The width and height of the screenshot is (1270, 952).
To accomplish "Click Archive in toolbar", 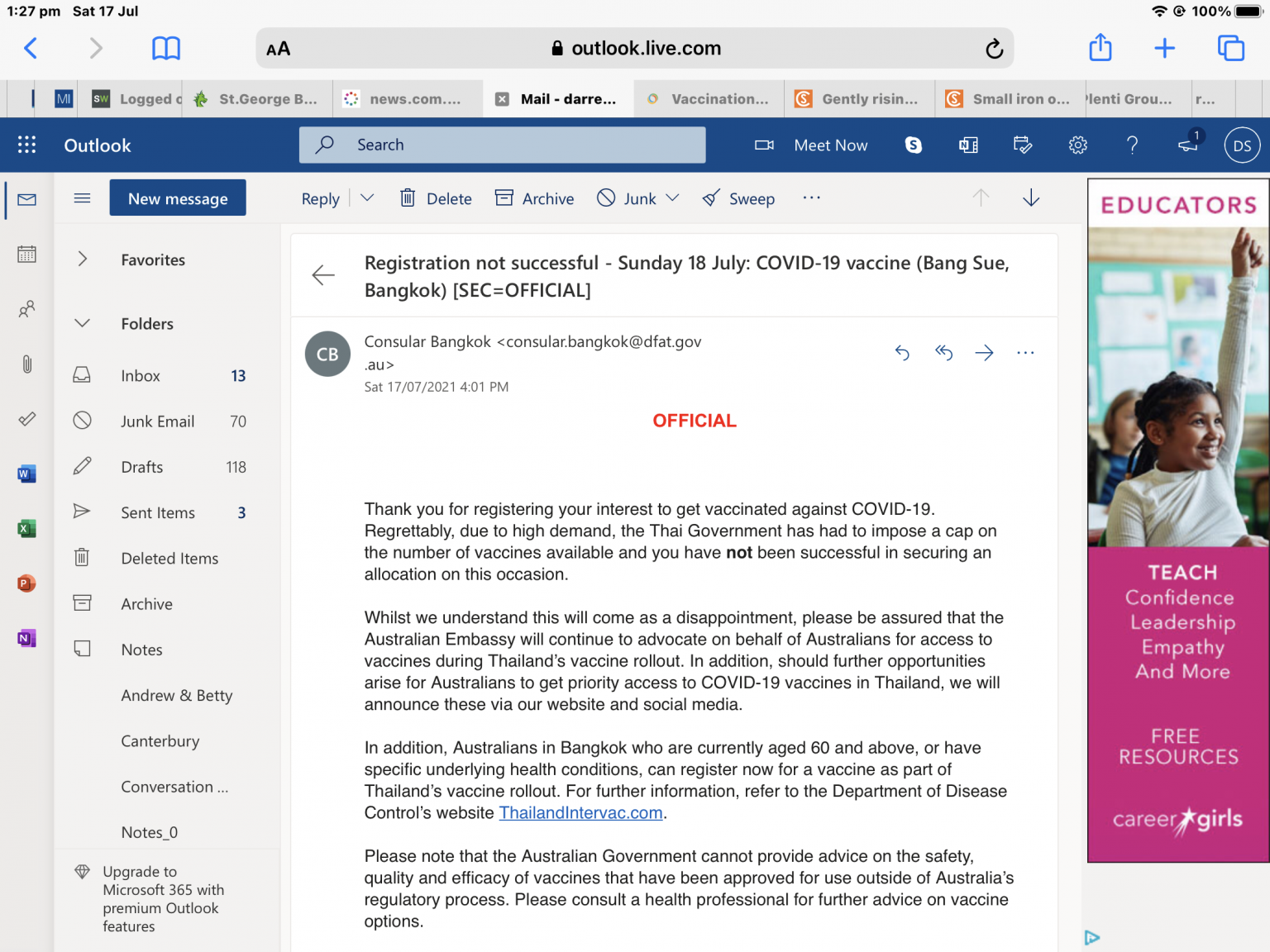I will [x=534, y=198].
